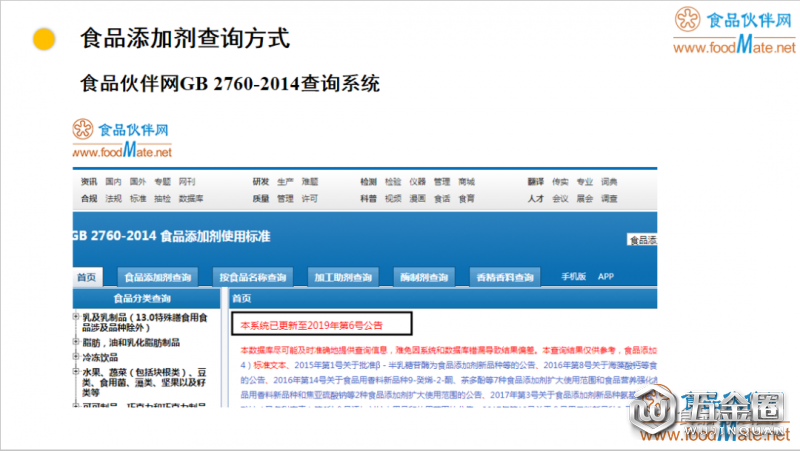Open the 专题 navigation link
This screenshot has width=800, height=451.
tap(162, 182)
